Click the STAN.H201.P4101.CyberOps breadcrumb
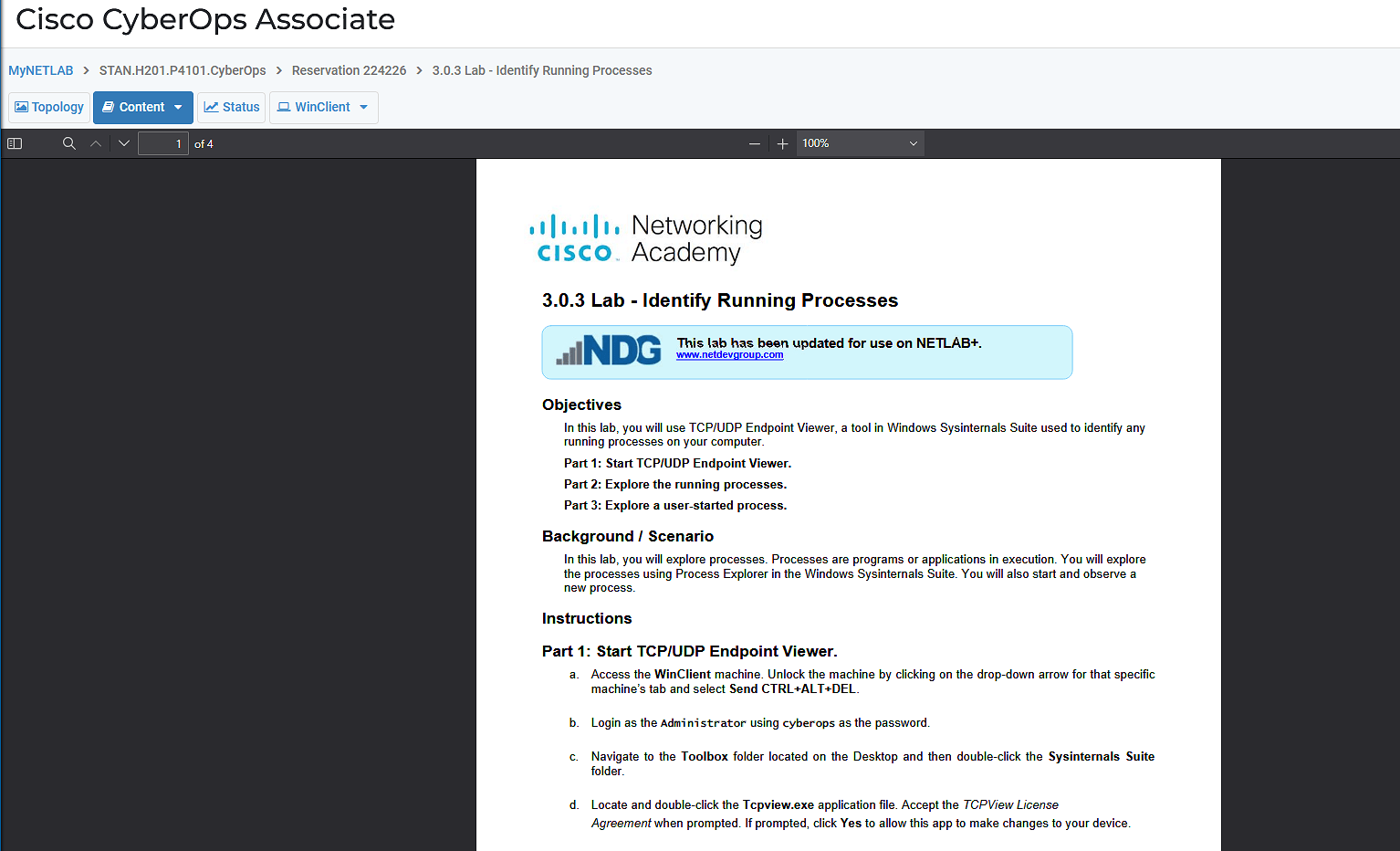Viewport: 1400px width, 851px height. 183,70
